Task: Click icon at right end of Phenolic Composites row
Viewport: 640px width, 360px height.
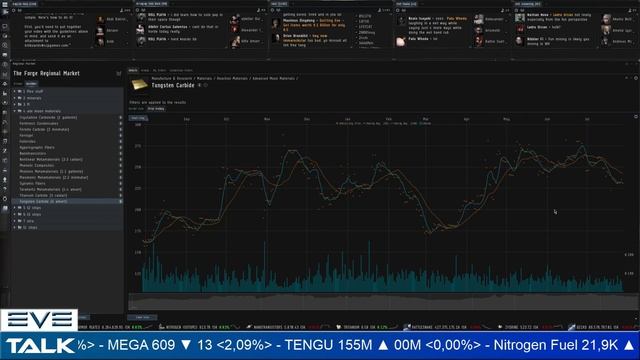Action: tap(120, 165)
